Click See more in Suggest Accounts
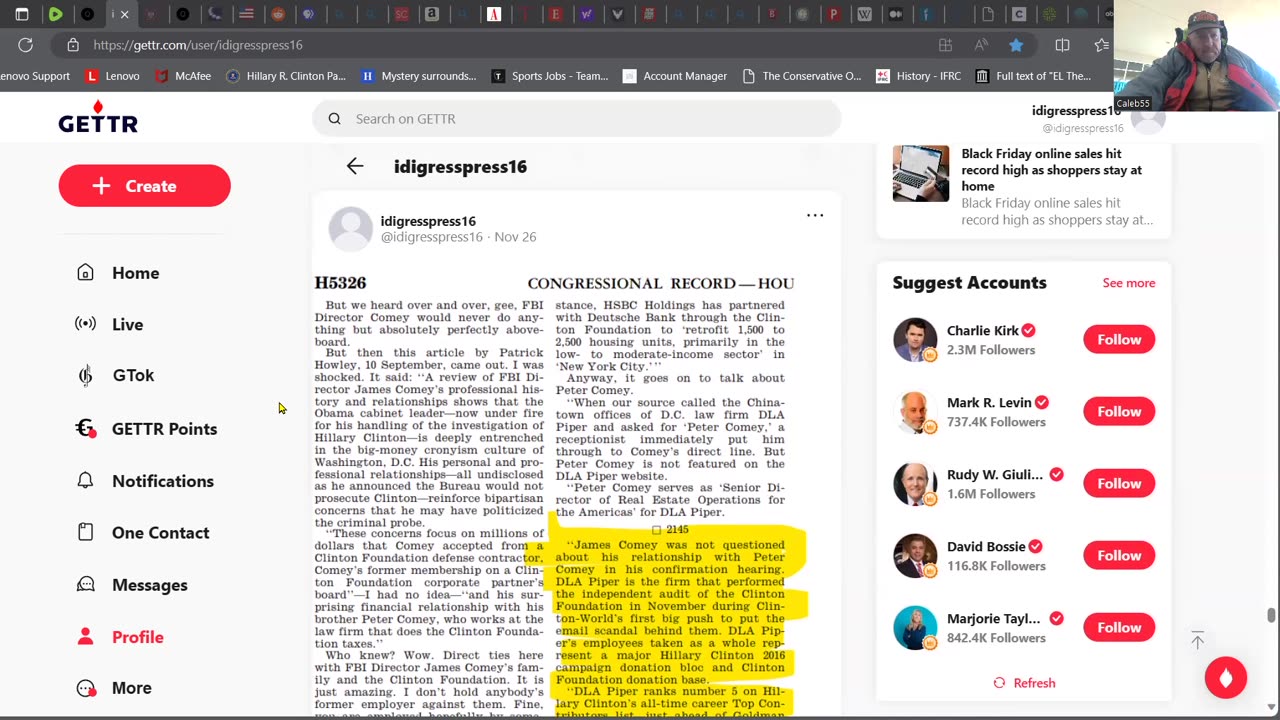Viewport: 1280px width, 720px height. click(x=1128, y=283)
